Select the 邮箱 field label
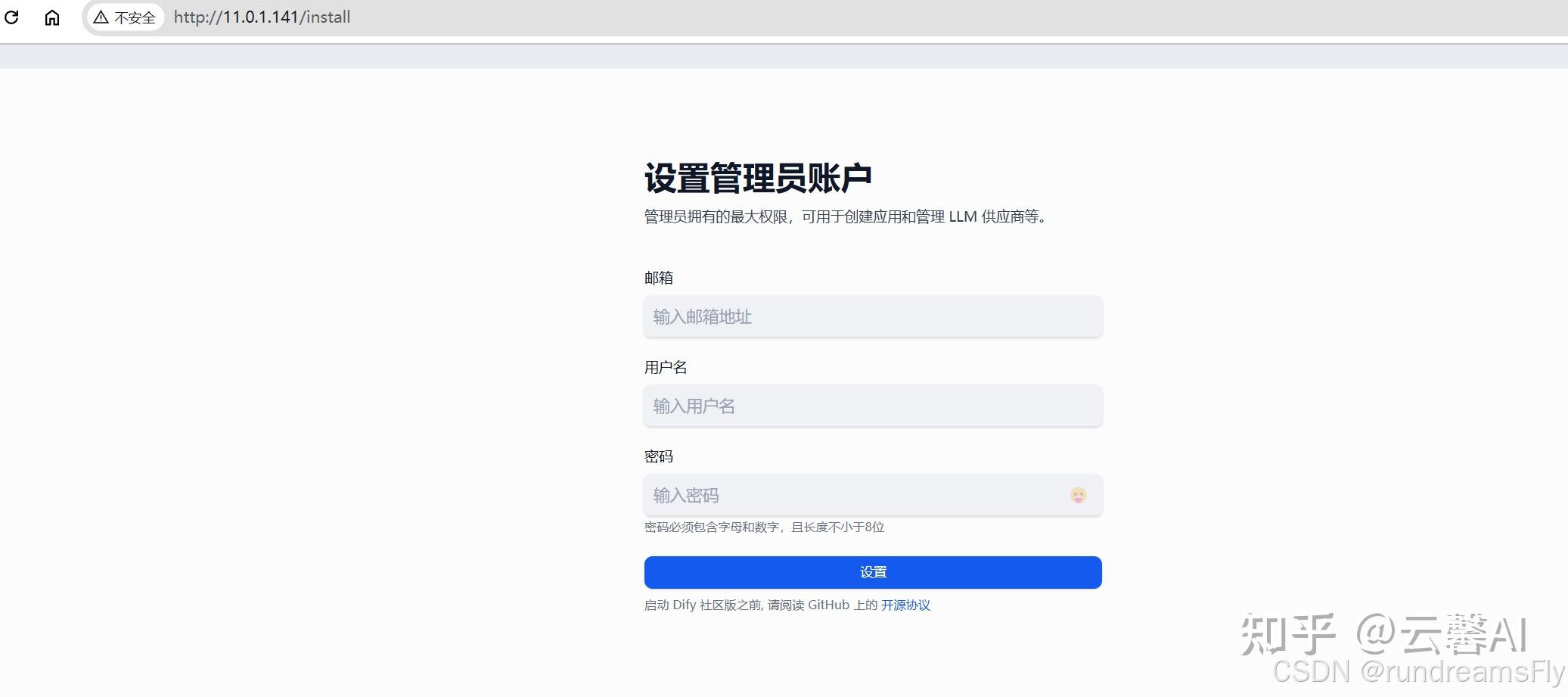Screen dimensions: 1568x697 [x=658, y=278]
